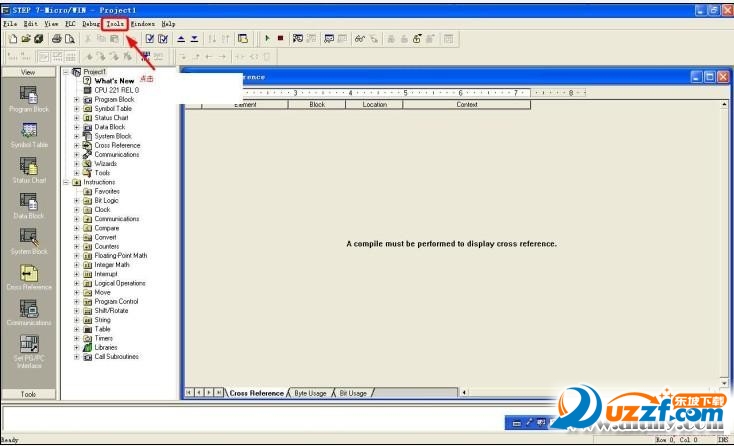Expand the Wizards tree node
This screenshot has width=734, height=446.
(76, 164)
